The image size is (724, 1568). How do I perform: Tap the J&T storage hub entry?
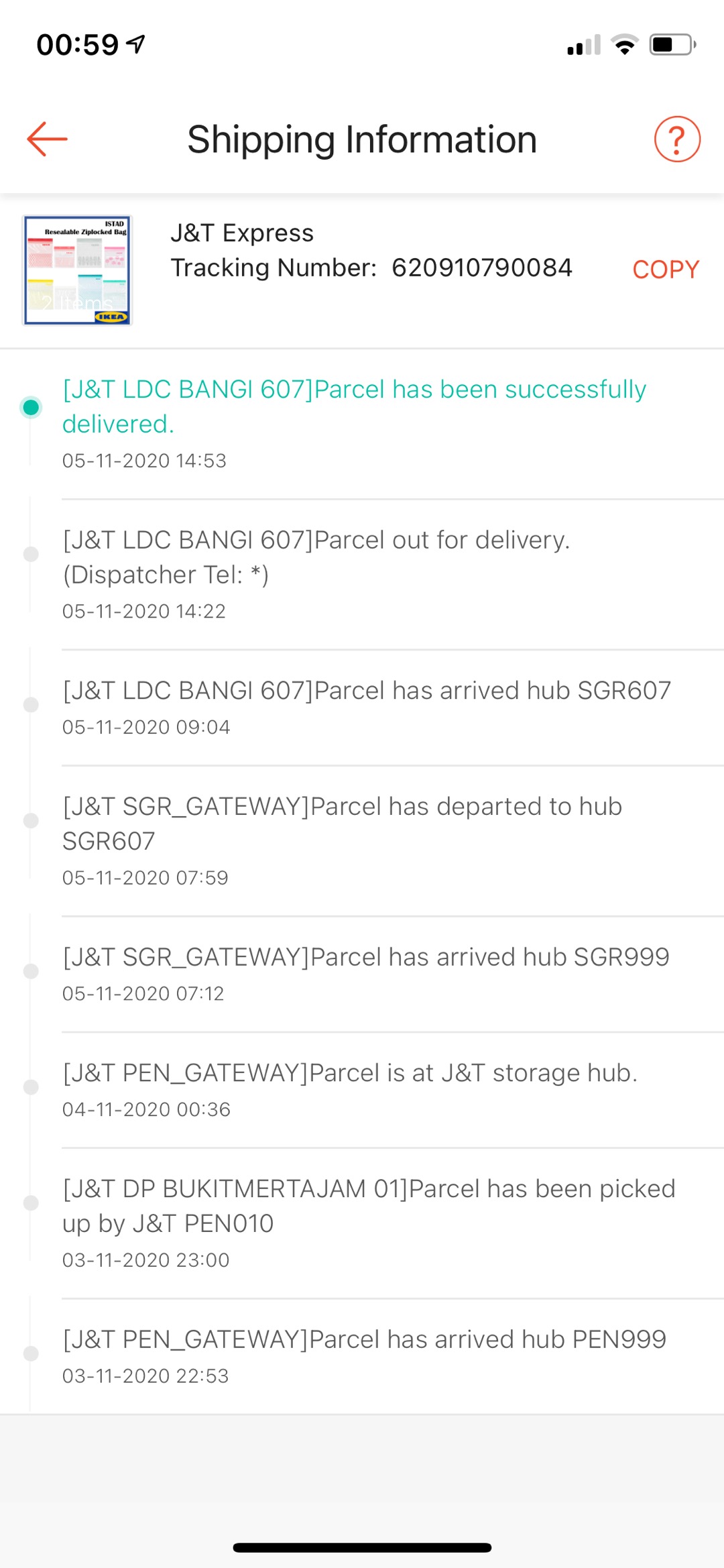pyautogui.click(x=350, y=1073)
